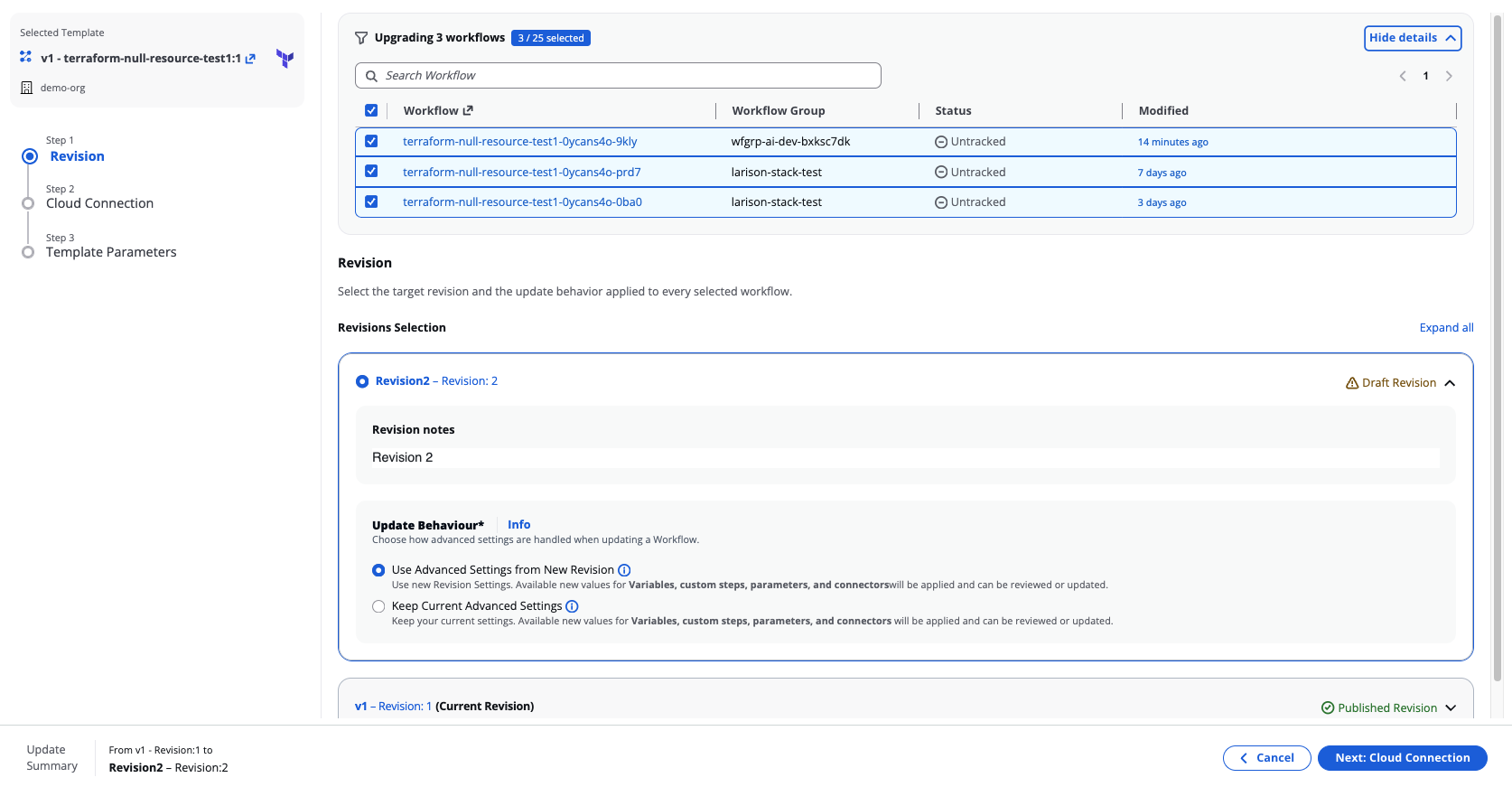Click the 3 / 25 selected badge
Image resolution: width=1512 pixels, height=787 pixels.
coord(551,38)
